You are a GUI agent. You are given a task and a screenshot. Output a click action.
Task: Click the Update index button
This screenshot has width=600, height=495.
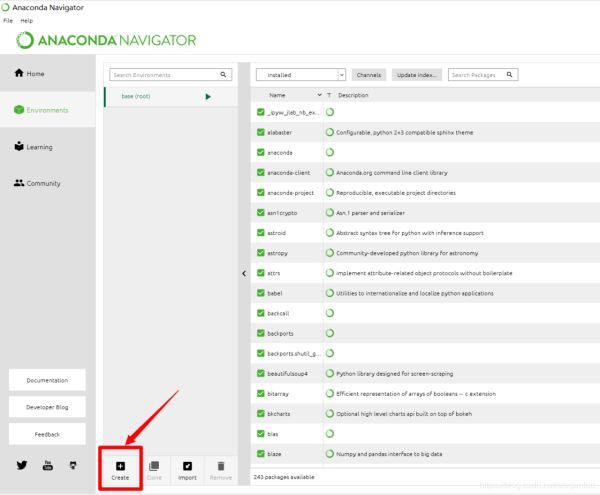tap(415, 74)
